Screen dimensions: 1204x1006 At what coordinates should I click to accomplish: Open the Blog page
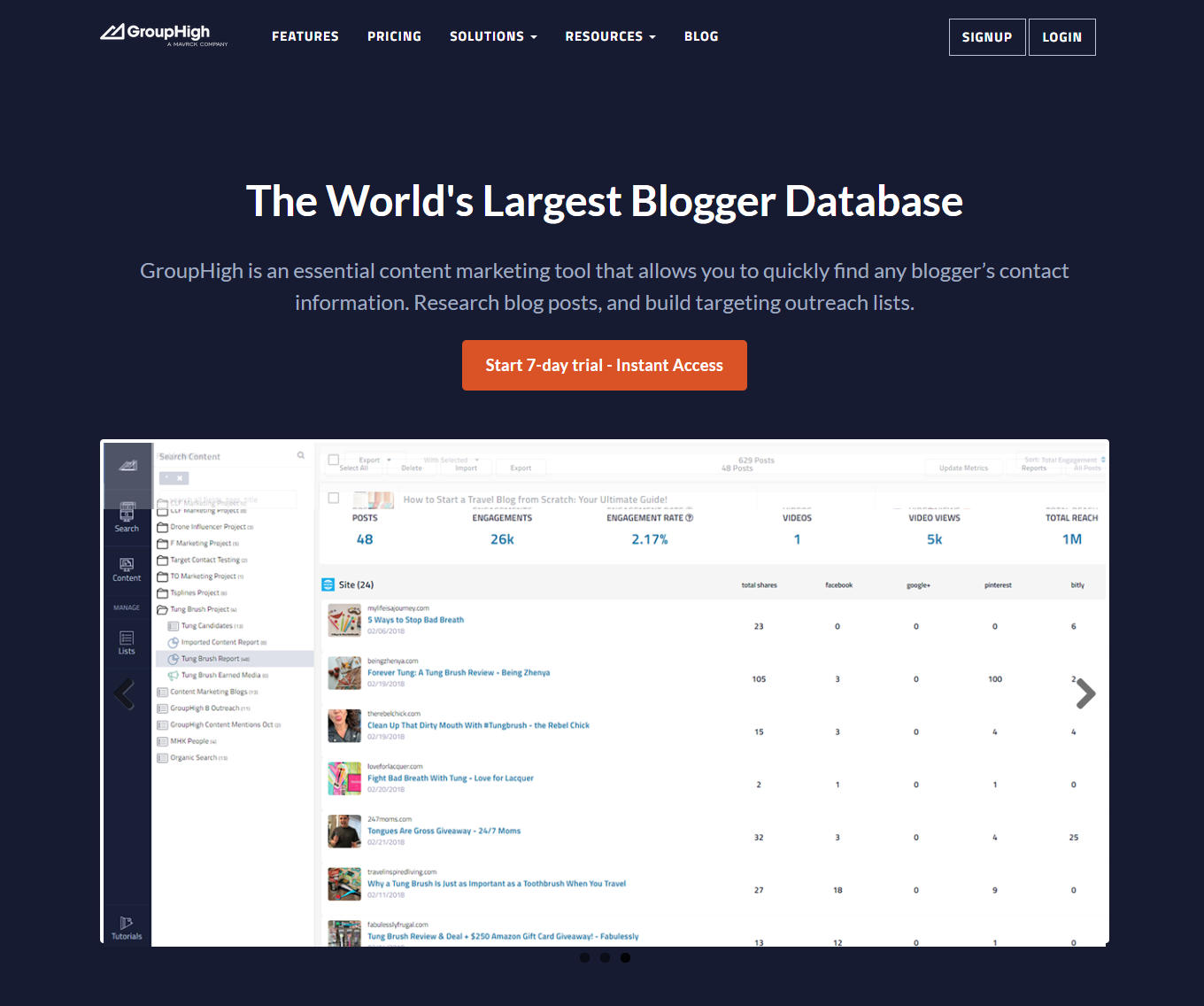701,36
